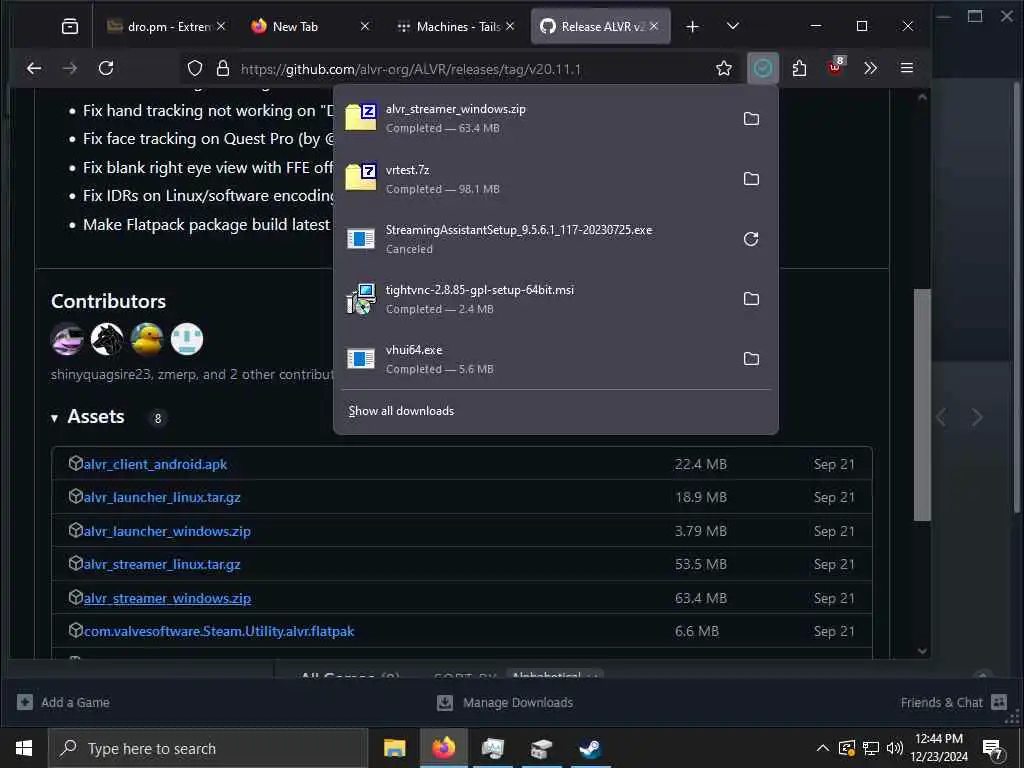Image resolution: width=1024 pixels, height=768 pixels.
Task: Open the Firefox application hamburger menu
Action: coord(906,68)
